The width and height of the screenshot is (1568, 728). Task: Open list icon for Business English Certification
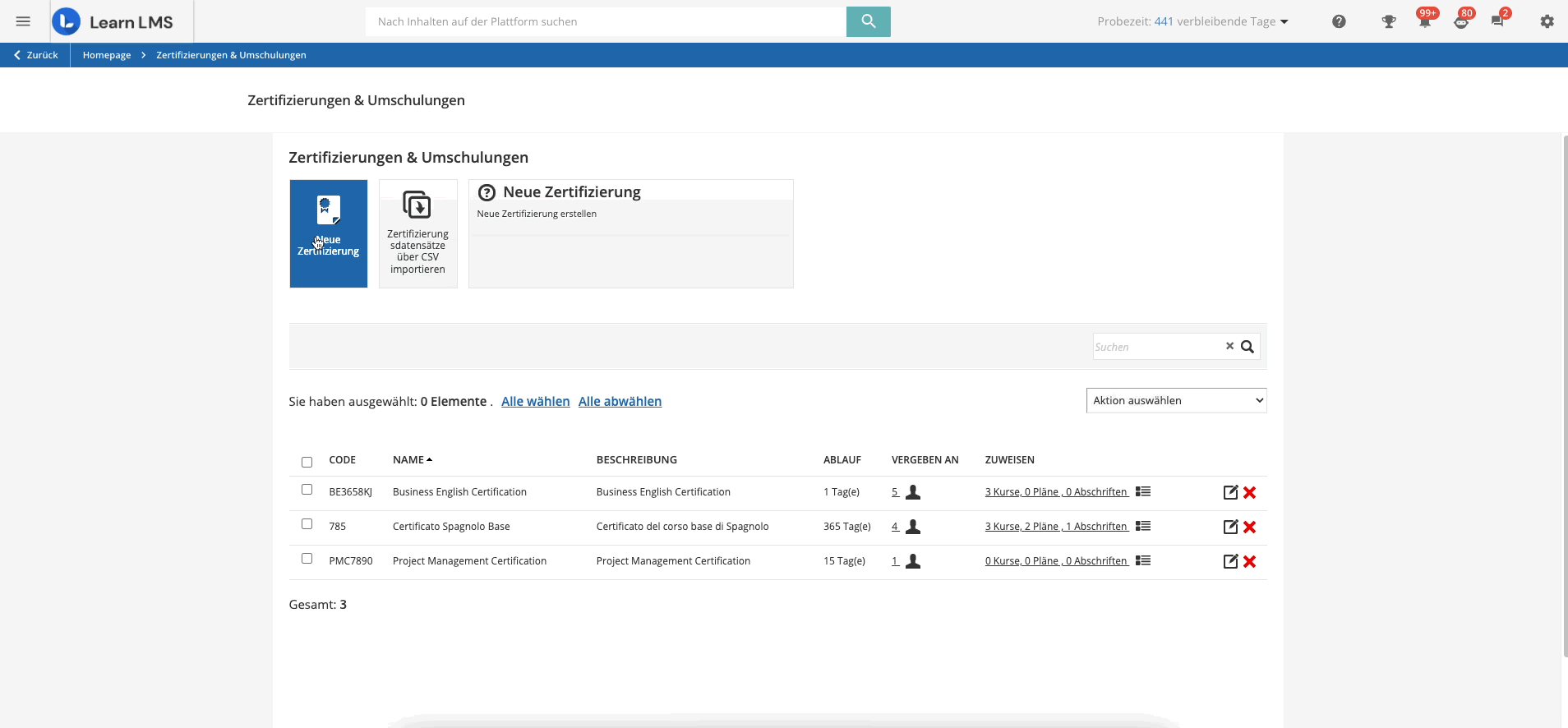tap(1143, 491)
